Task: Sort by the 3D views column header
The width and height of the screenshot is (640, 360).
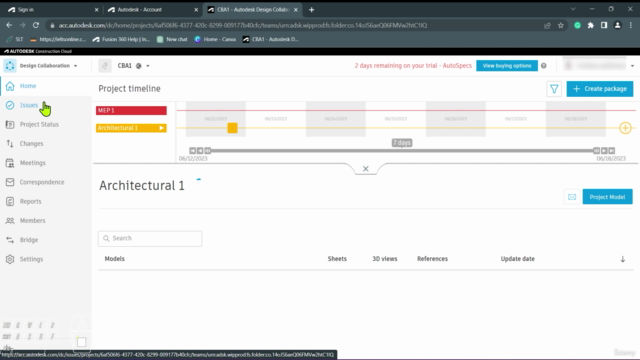Action: click(x=384, y=259)
